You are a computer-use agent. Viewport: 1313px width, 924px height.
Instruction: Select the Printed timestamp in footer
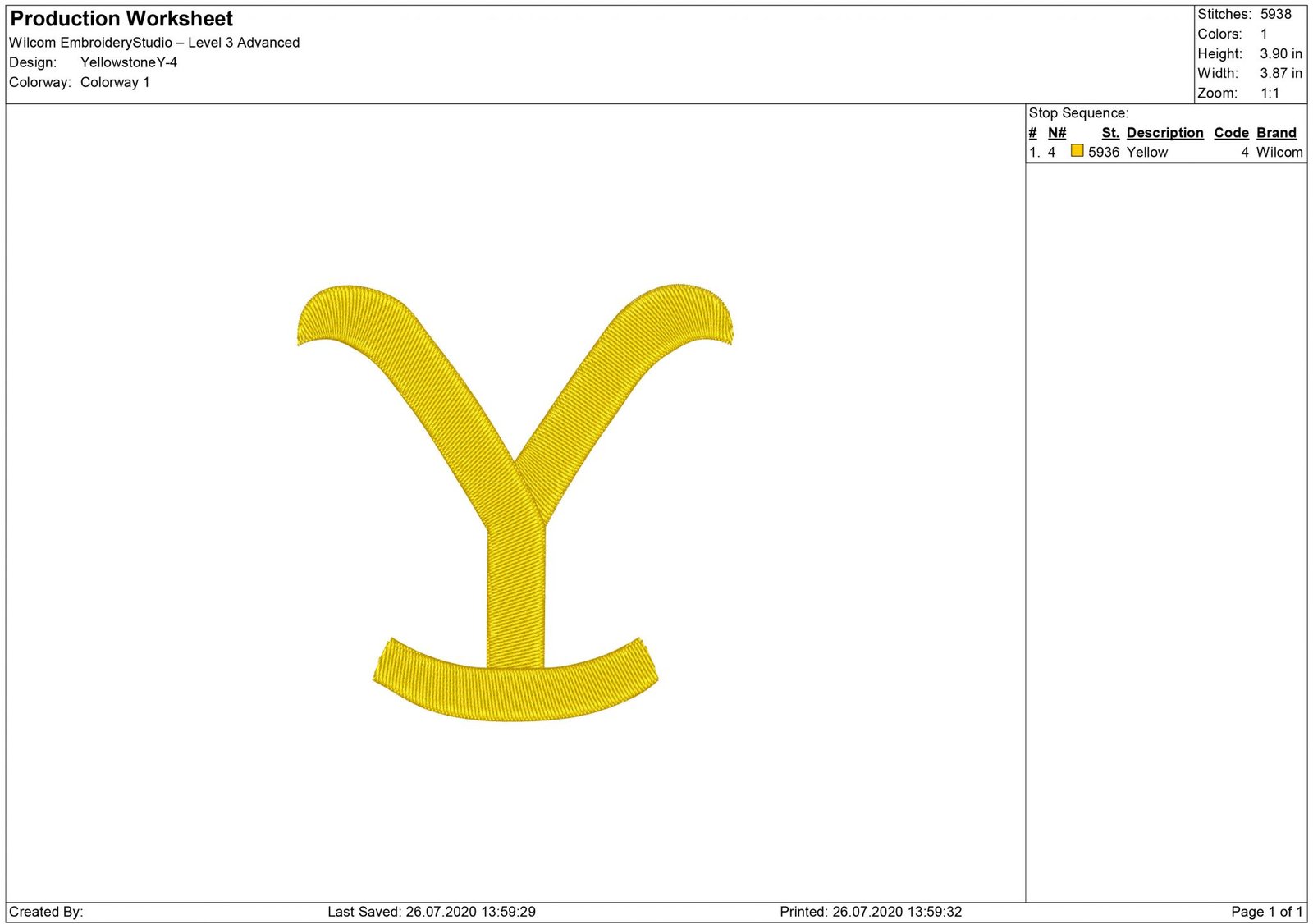point(871,912)
